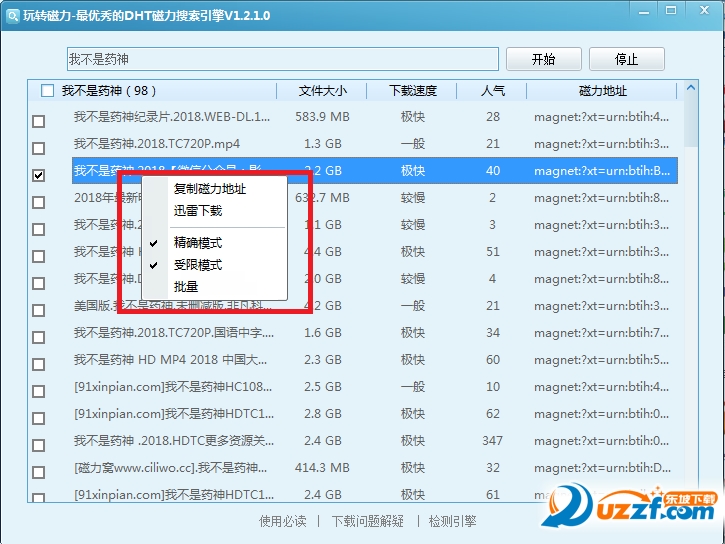Click the 磁力地址 column header
Viewport: 725px width, 544px height.
[x=602, y=91]
